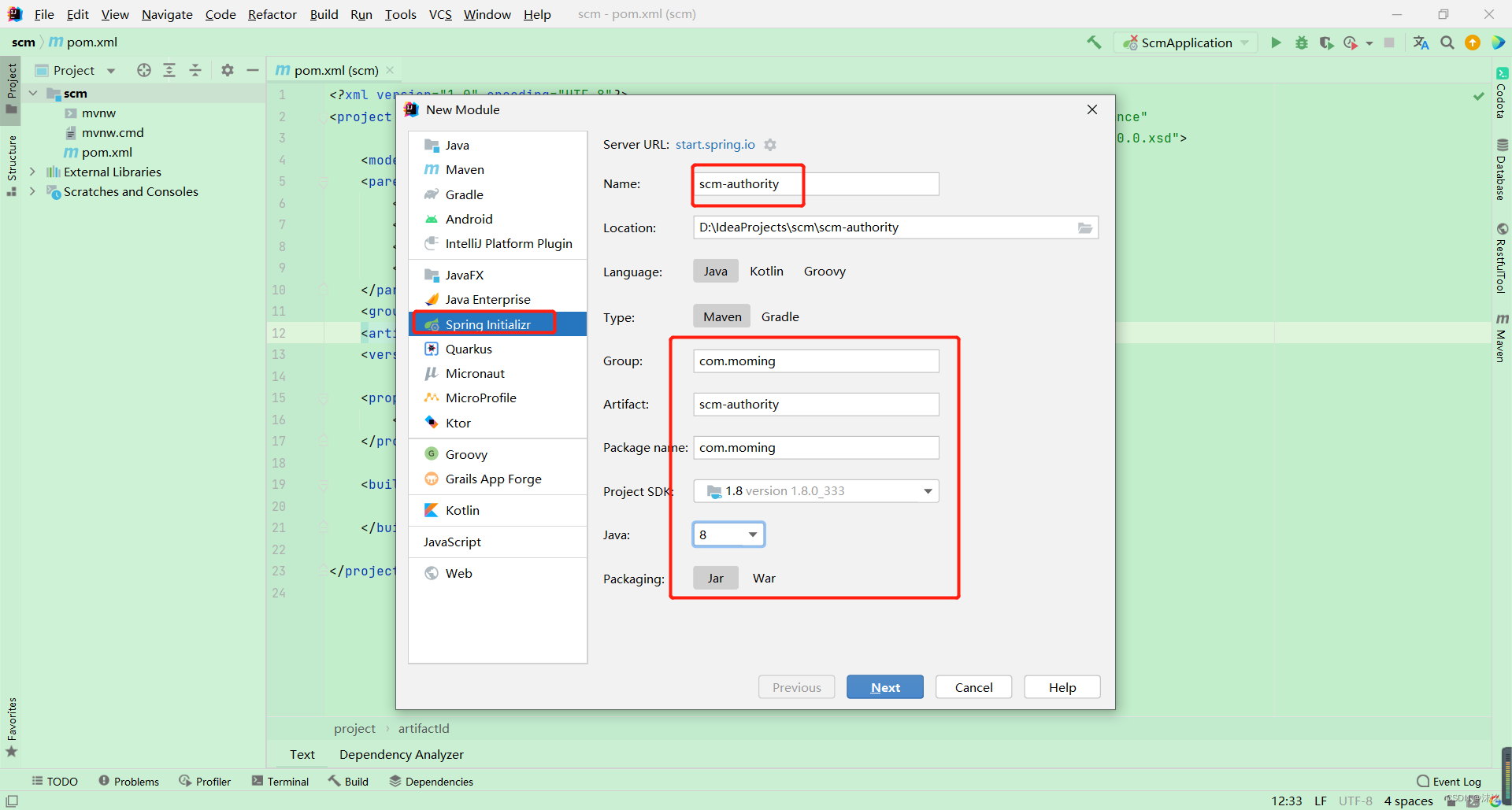Close the New Module dialog
The image size is (1512, 810).
1091,109
